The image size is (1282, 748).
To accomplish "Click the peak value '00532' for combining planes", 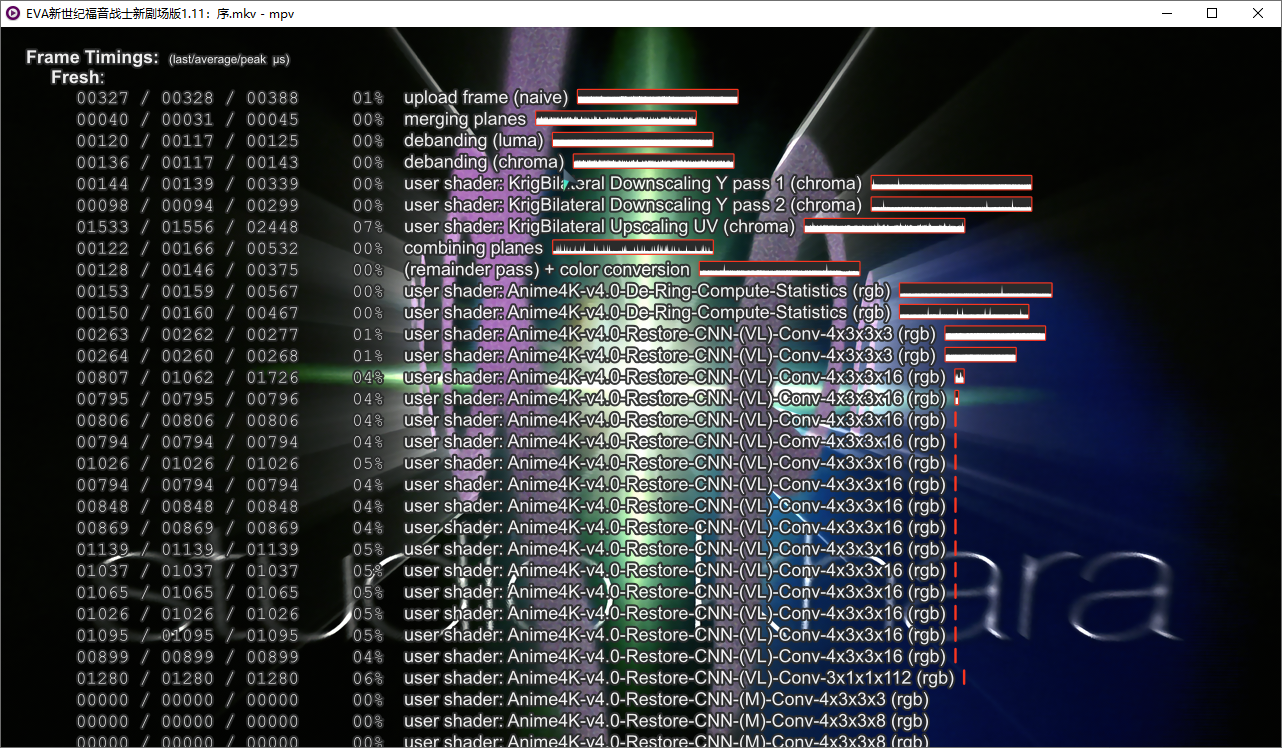I will click(x=273, y=248).
